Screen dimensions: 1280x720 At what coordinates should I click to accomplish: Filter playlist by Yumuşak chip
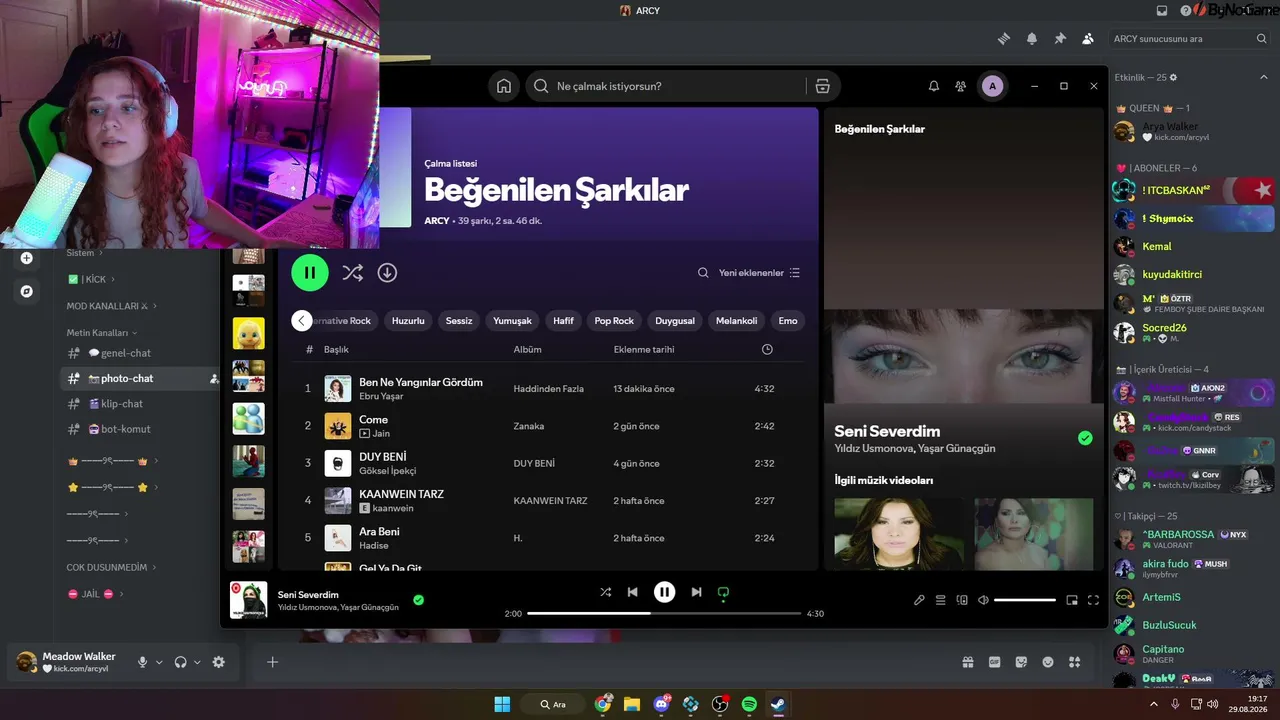(x=513, y=321)
